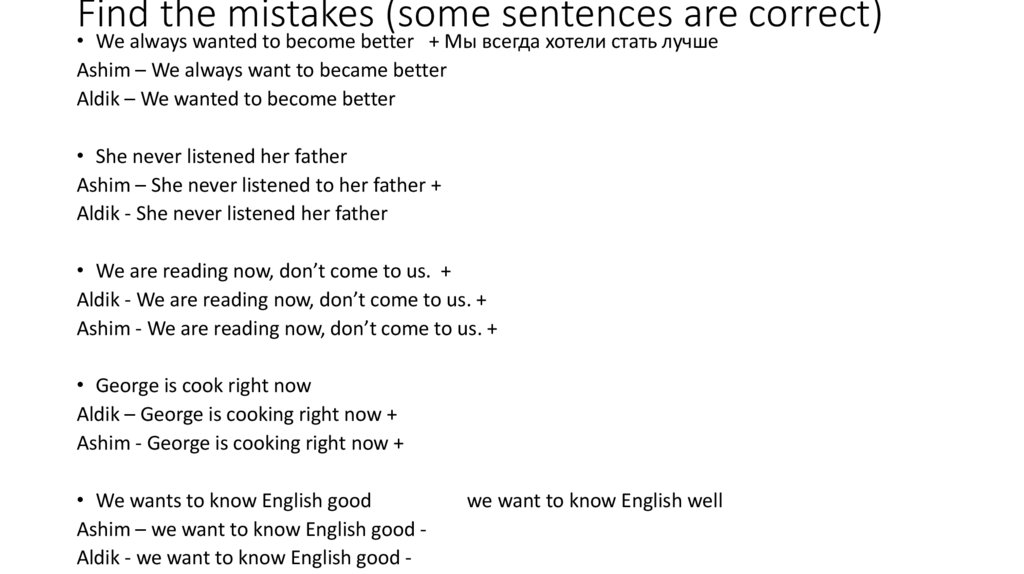Click the bullet 'We always wanted to become better'
The image size is (1024, 574).
tap(254, 42)
